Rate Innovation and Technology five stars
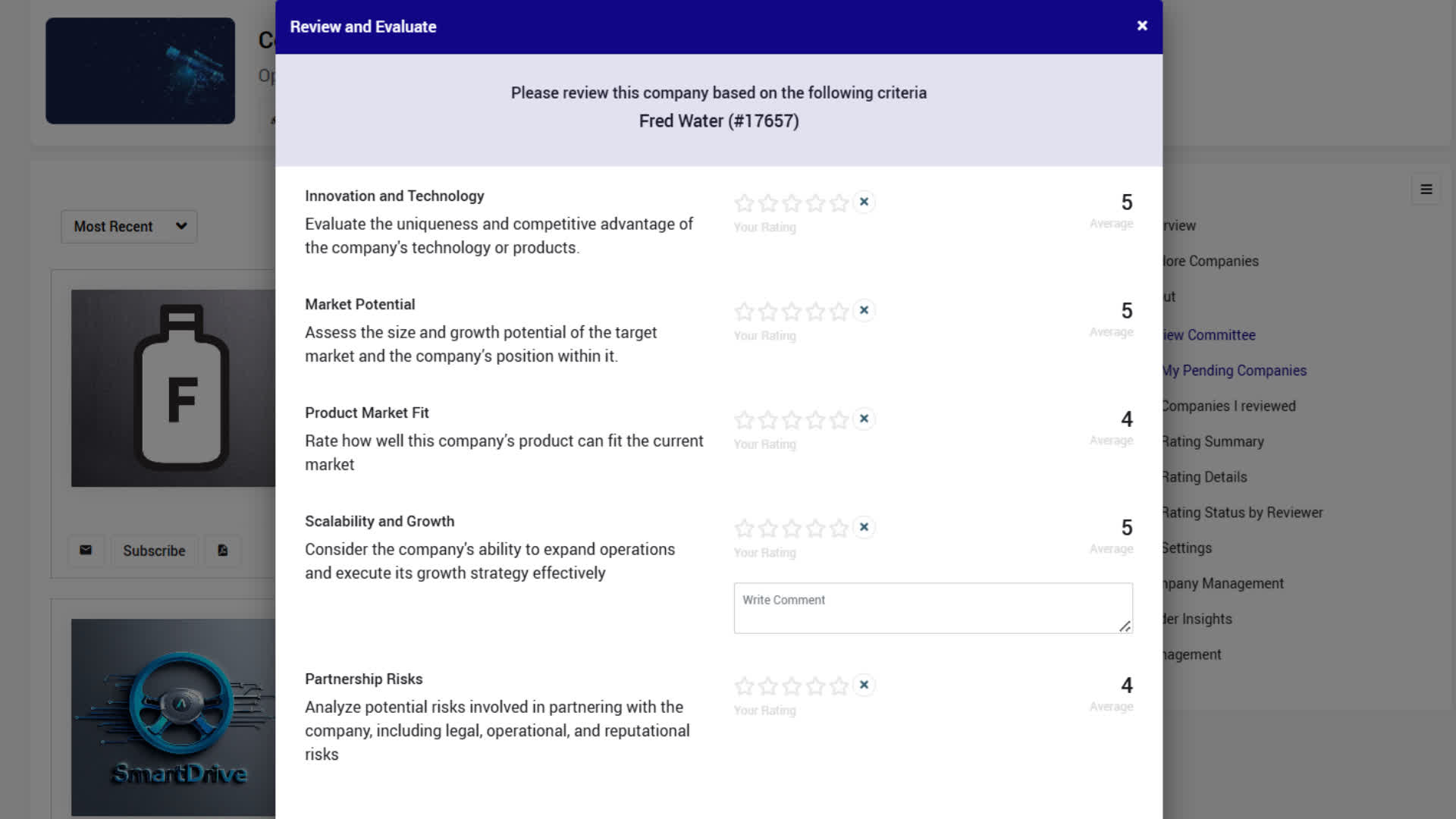 [x=839, y=203]
